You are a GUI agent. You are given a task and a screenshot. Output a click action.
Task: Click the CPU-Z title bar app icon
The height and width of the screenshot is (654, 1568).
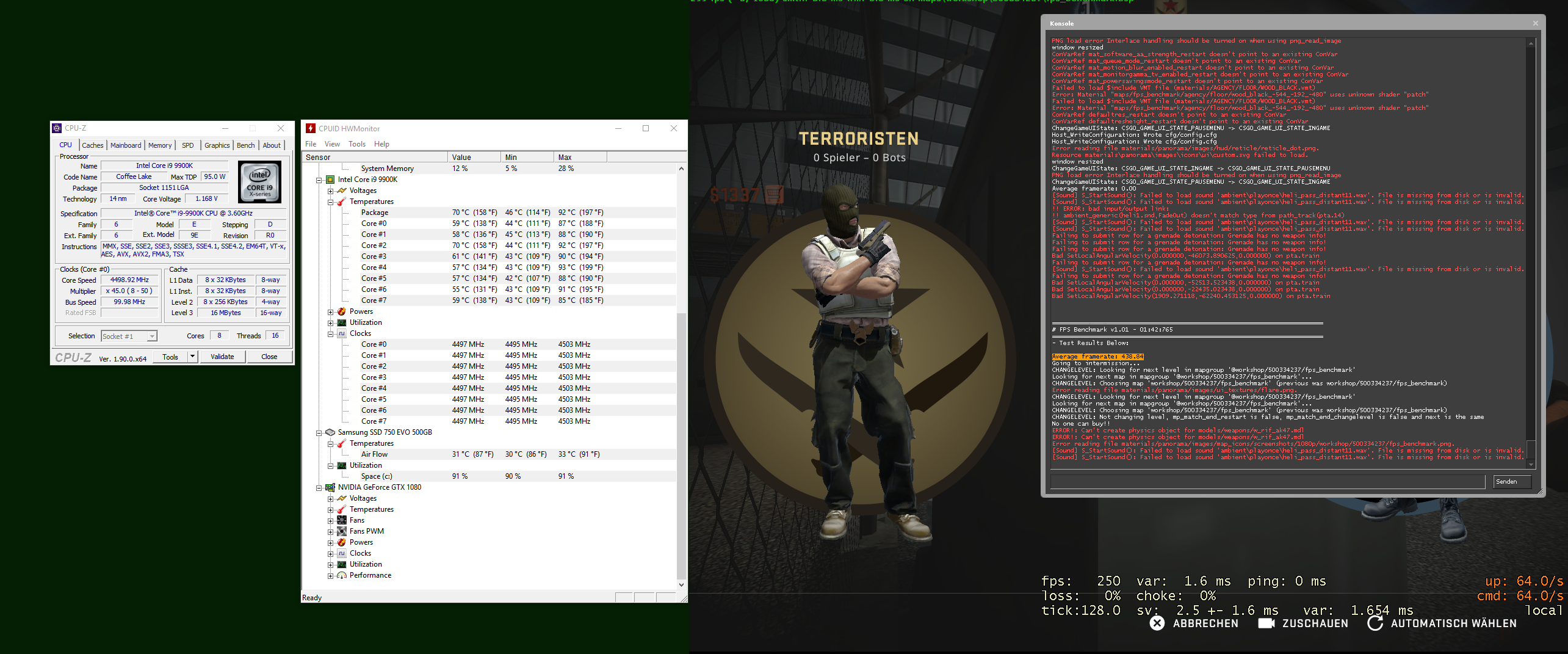coord(57,128)
